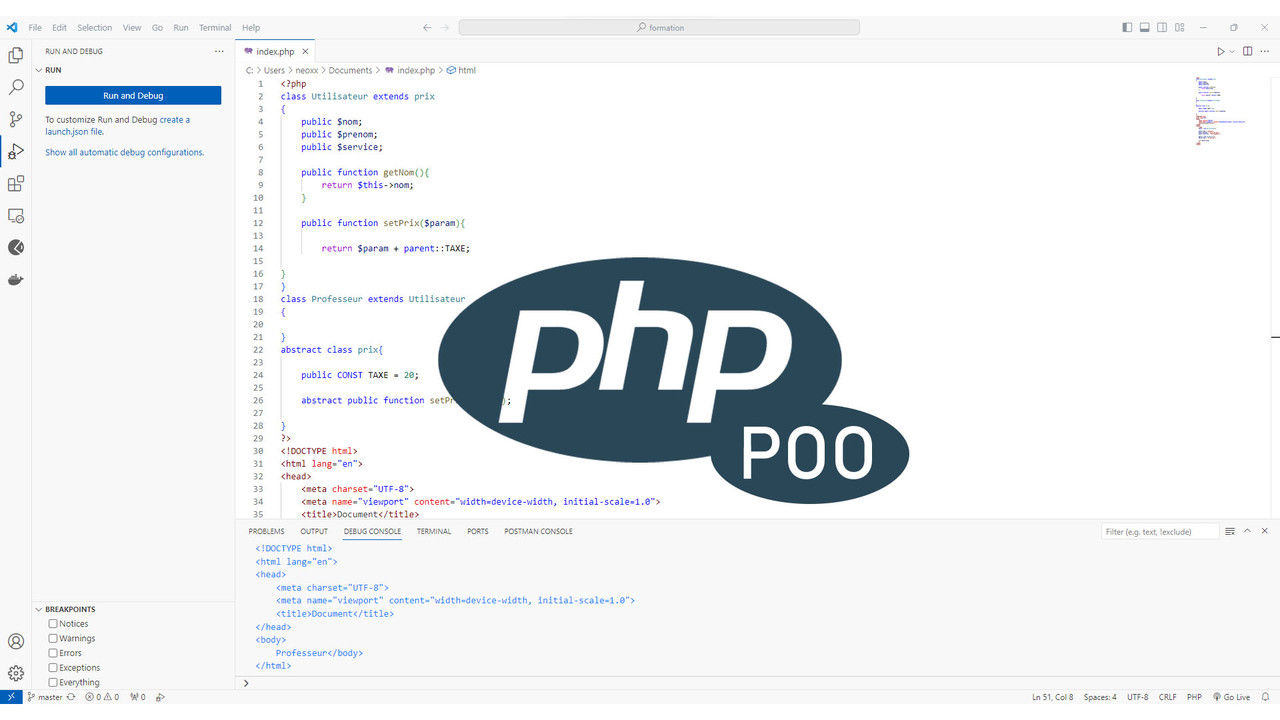This screenshot has width=1280, height=720.
Task: Switch to POSTMAN CONSOLE tab
Action: coord(538,531)
